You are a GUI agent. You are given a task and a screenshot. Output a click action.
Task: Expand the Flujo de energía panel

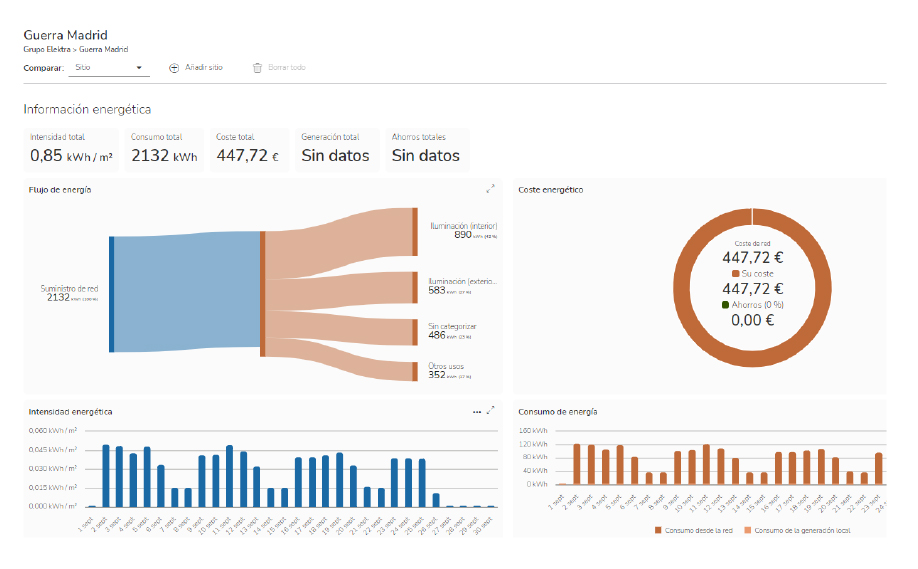pos(490,189)
